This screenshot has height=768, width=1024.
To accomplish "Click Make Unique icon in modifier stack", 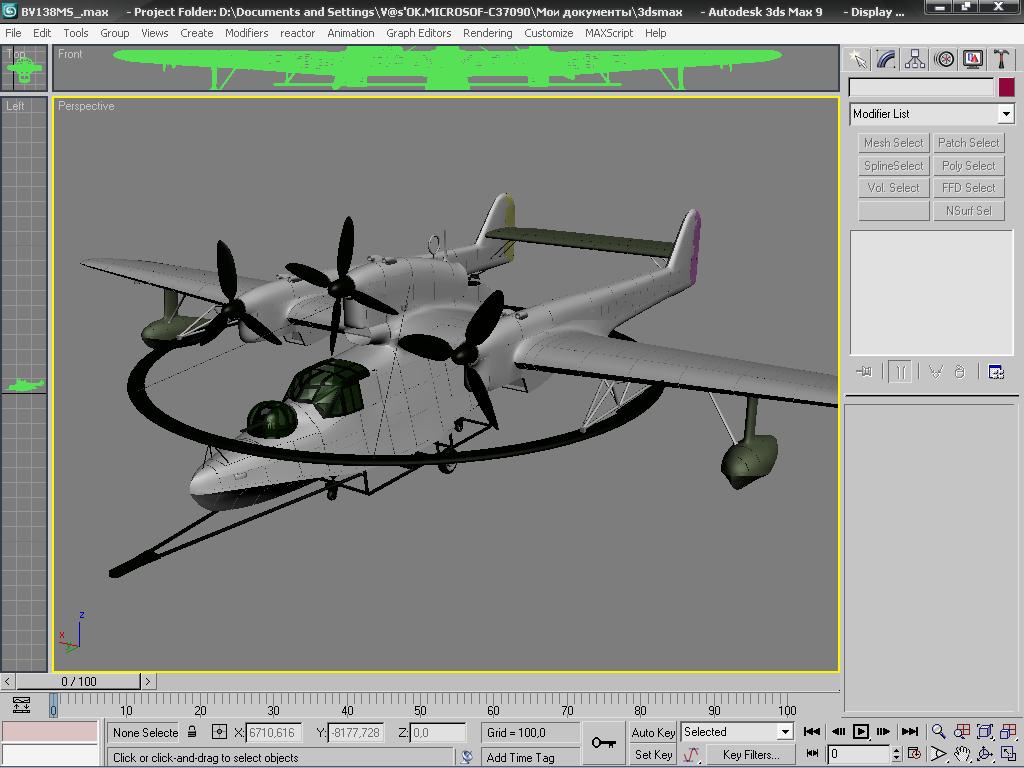I will pos(935,372).
